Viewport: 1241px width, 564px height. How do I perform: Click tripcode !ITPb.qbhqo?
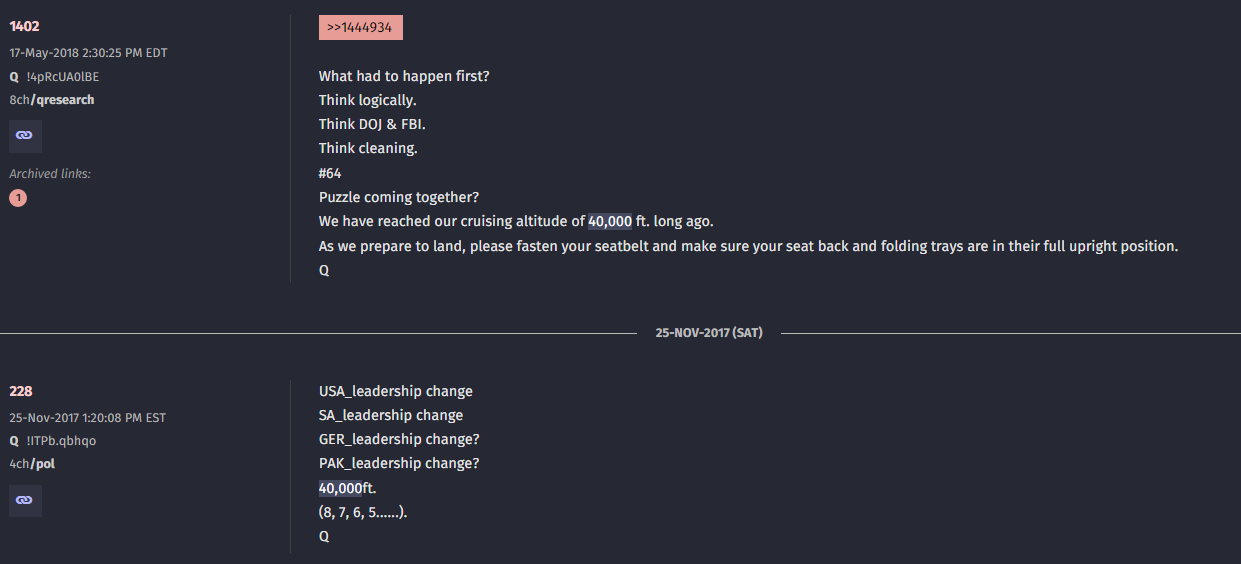click(x=61, y=440)
